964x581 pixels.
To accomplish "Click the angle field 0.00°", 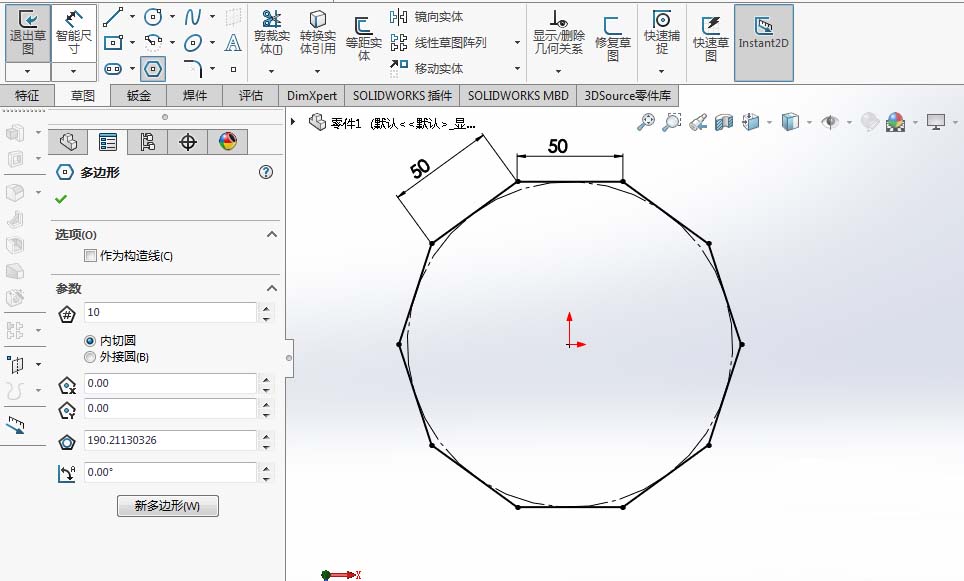I will (170, 472).
